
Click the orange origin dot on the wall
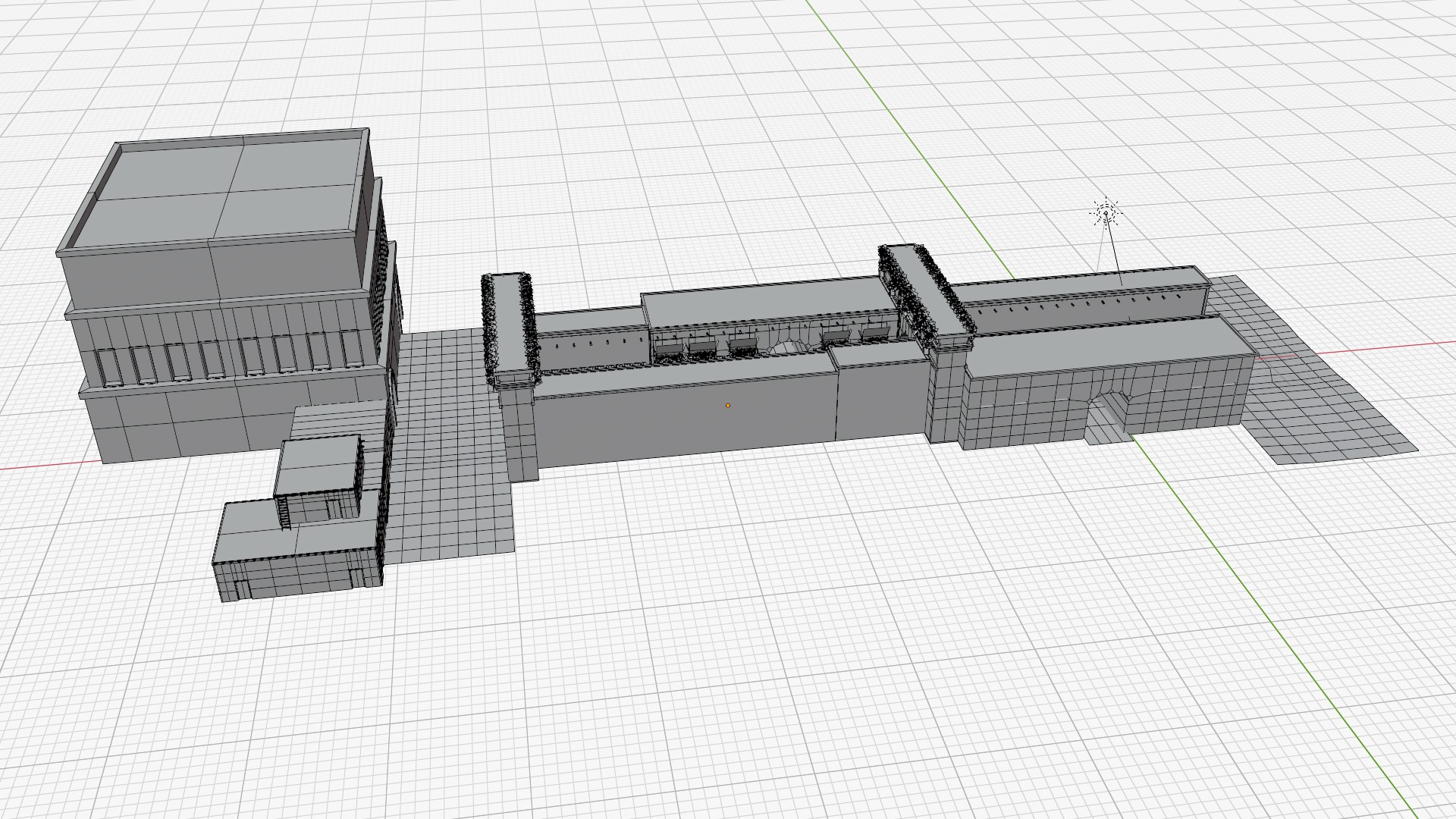coord(728,406)
